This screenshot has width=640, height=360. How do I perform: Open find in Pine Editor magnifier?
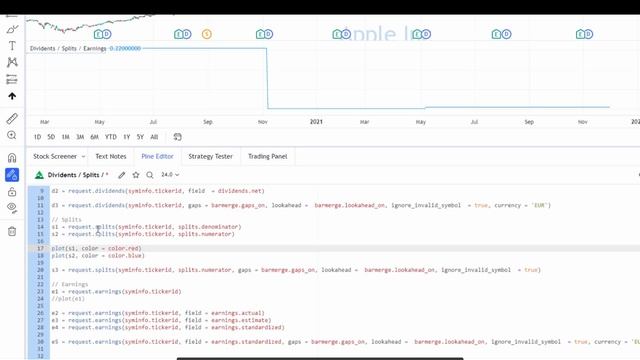coord(150,175)
